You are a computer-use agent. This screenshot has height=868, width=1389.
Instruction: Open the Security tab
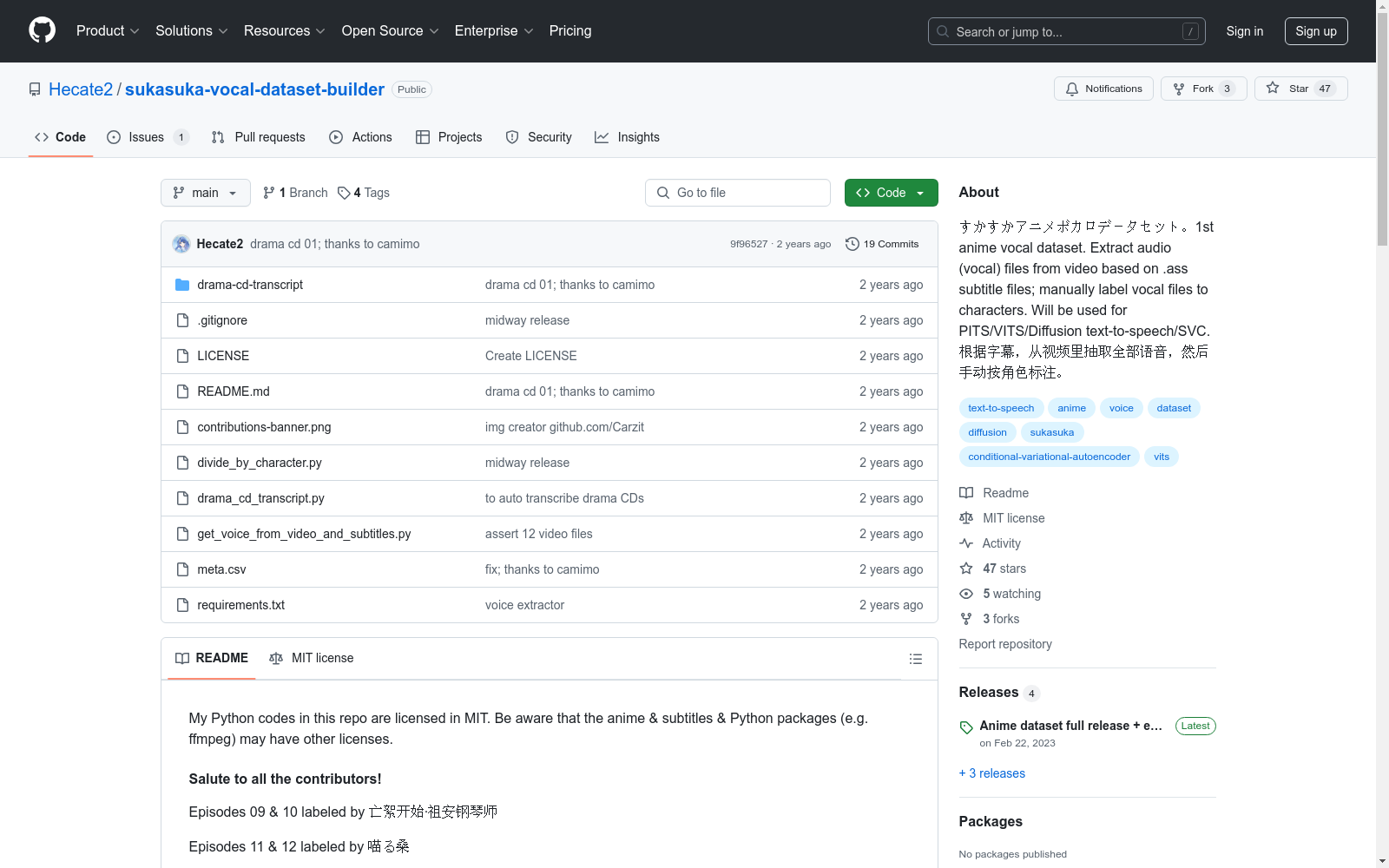coord(539,137)
